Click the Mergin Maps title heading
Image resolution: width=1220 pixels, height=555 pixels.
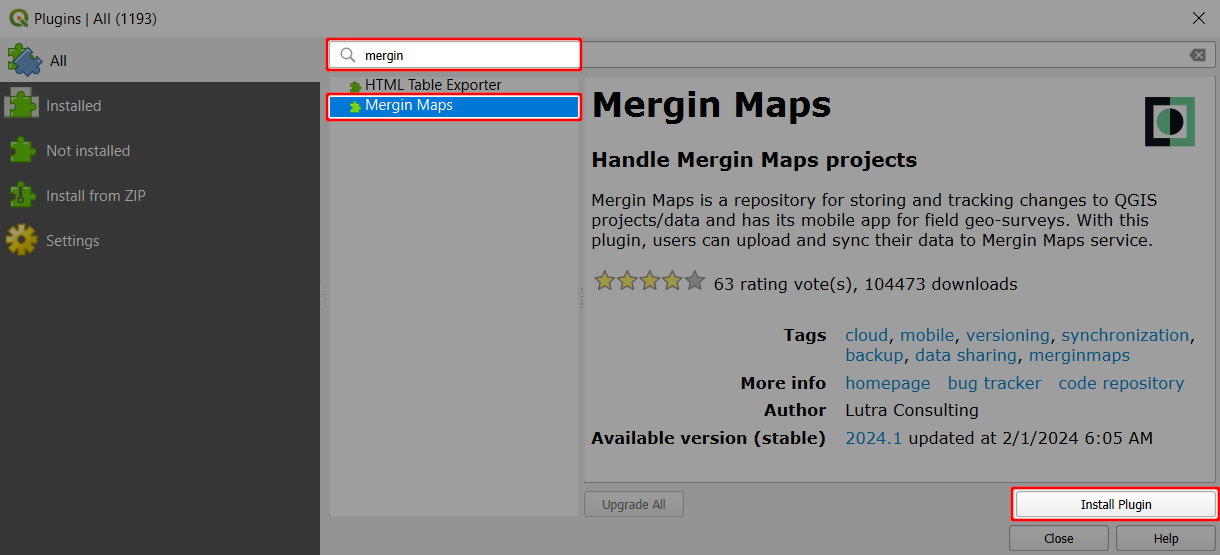711,105
